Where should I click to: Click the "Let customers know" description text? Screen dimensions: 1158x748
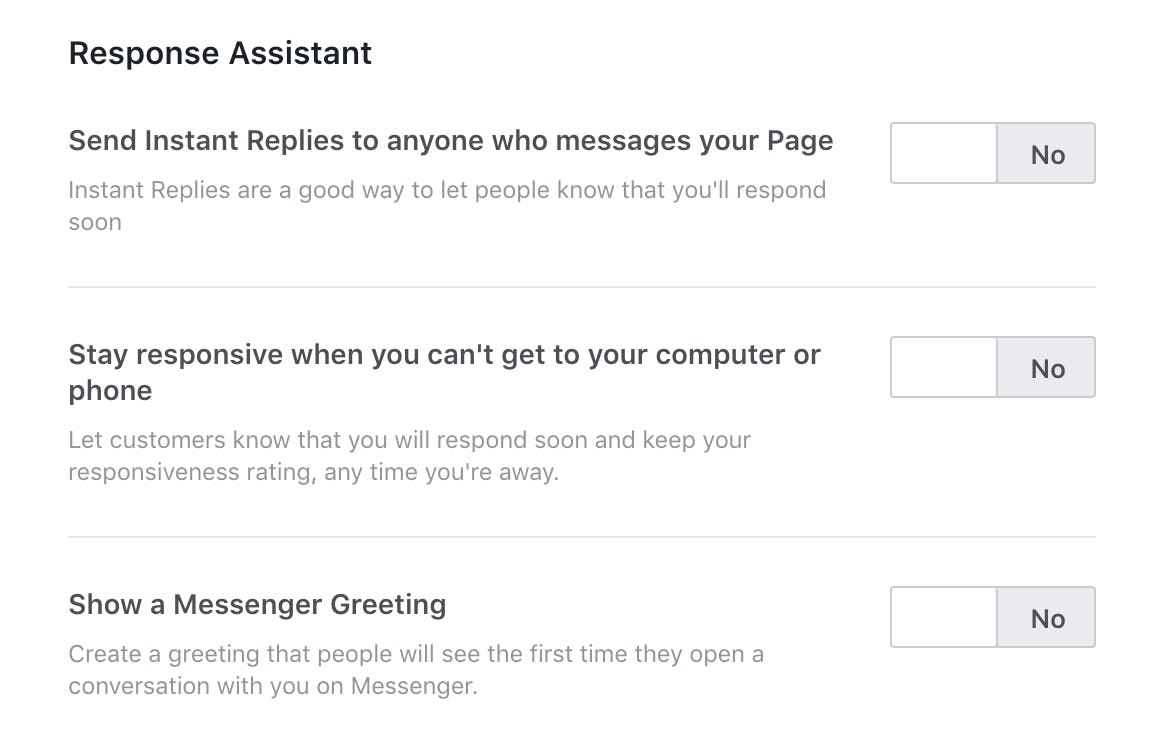point(409,440)
